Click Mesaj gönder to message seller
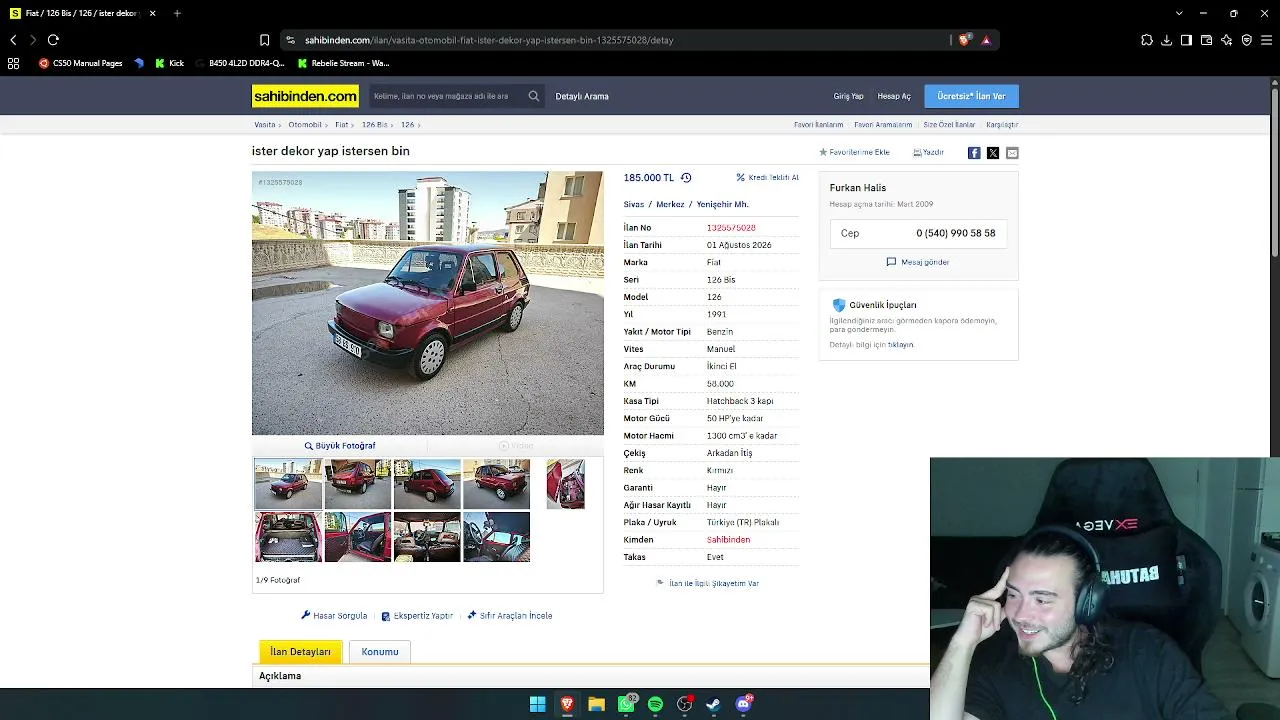Screen dimensions: 1280x720 click(x=918, y=262)
